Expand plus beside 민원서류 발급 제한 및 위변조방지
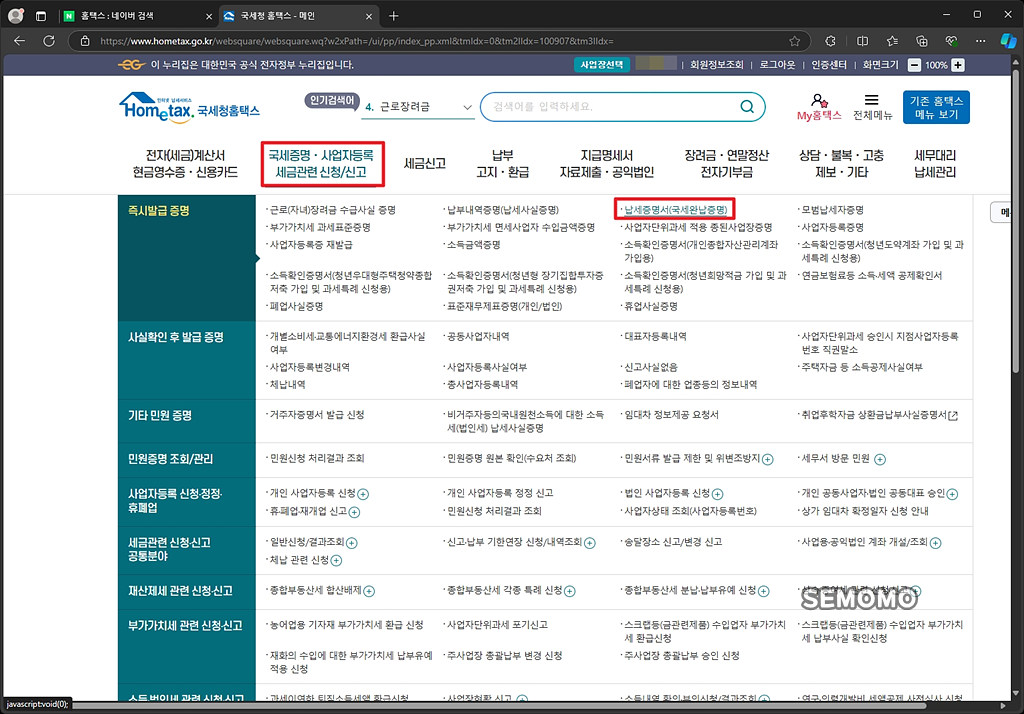The width and height of the screenshot is (1024, 714). coord(767,459)
